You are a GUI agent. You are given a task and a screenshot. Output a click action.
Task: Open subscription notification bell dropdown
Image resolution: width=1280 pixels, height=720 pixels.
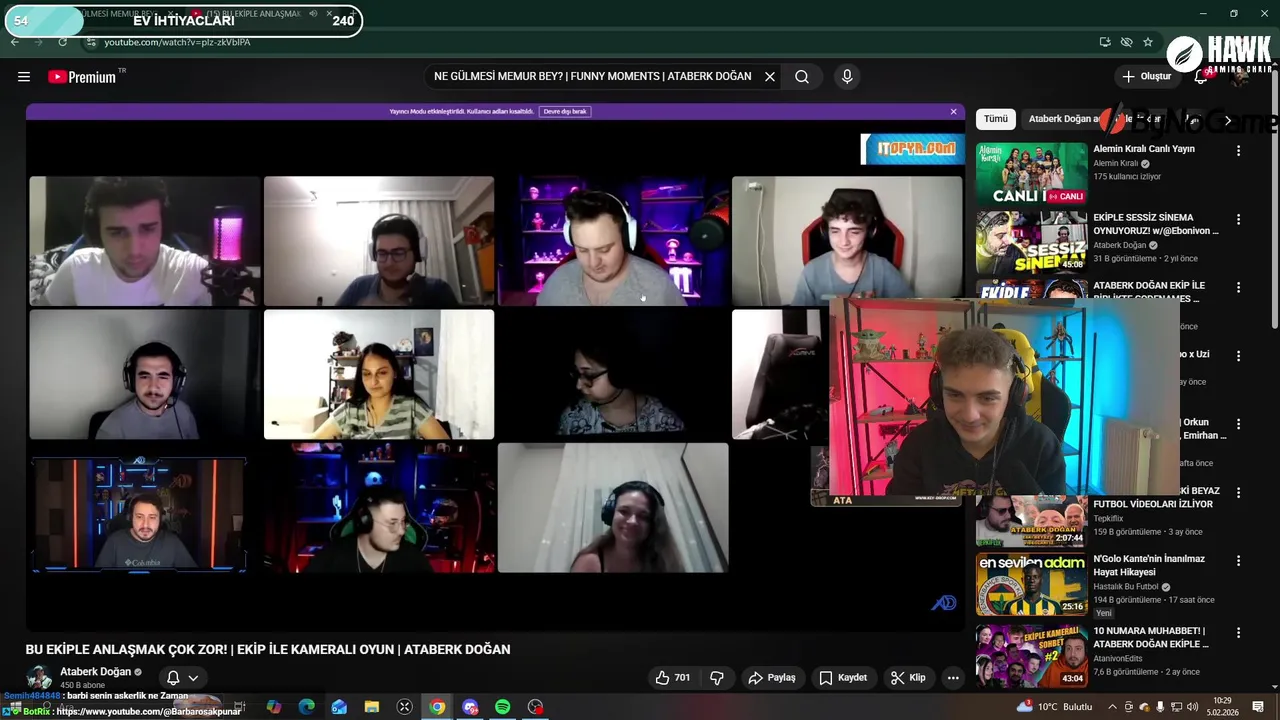(182, 678)
